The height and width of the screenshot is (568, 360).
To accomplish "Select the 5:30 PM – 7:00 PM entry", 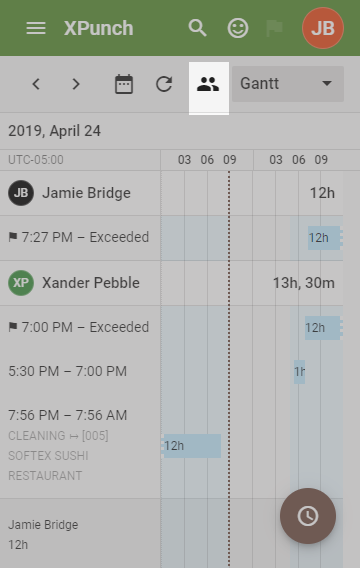I will coord(68,371).
